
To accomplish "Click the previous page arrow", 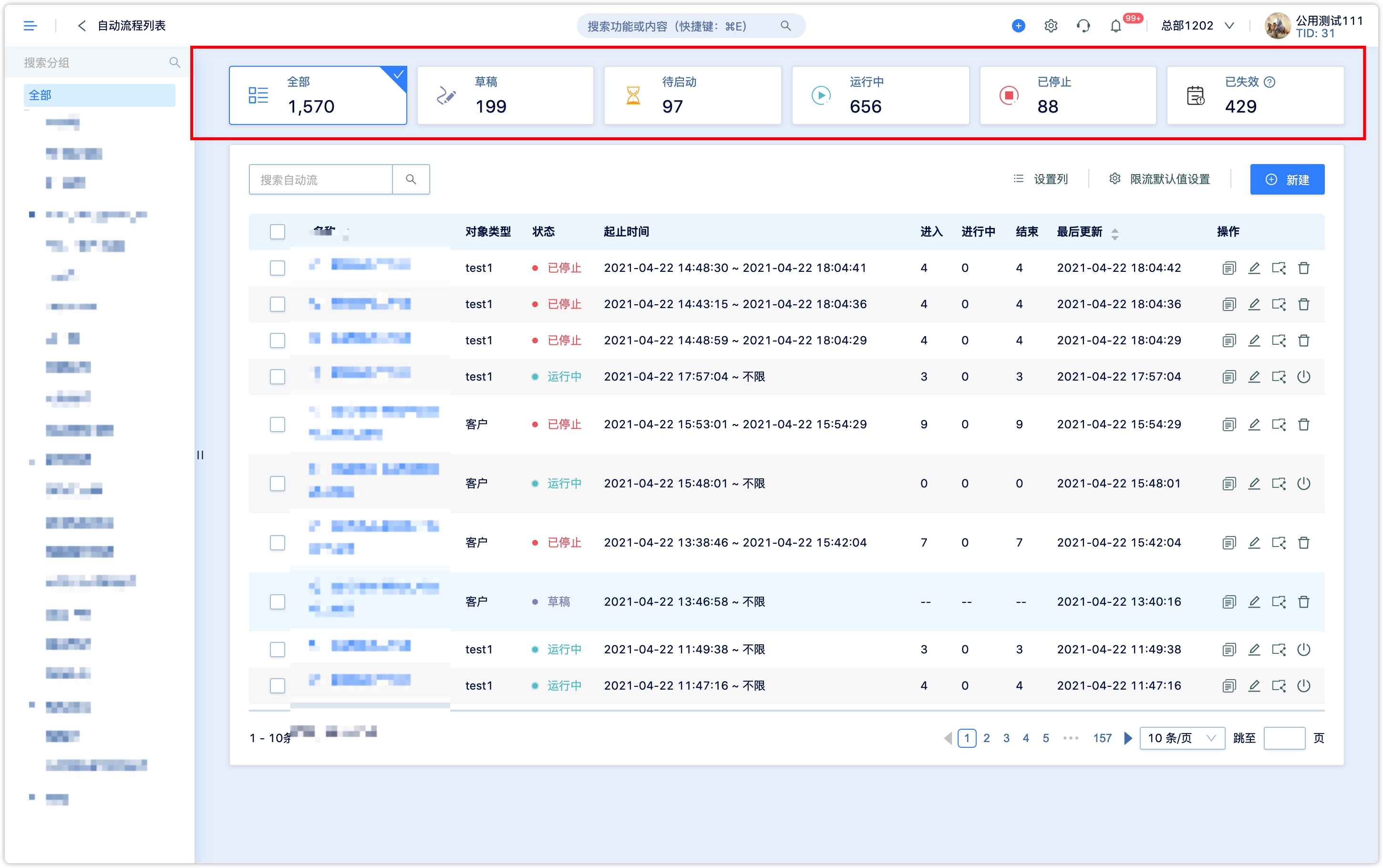I will [948, 738].
